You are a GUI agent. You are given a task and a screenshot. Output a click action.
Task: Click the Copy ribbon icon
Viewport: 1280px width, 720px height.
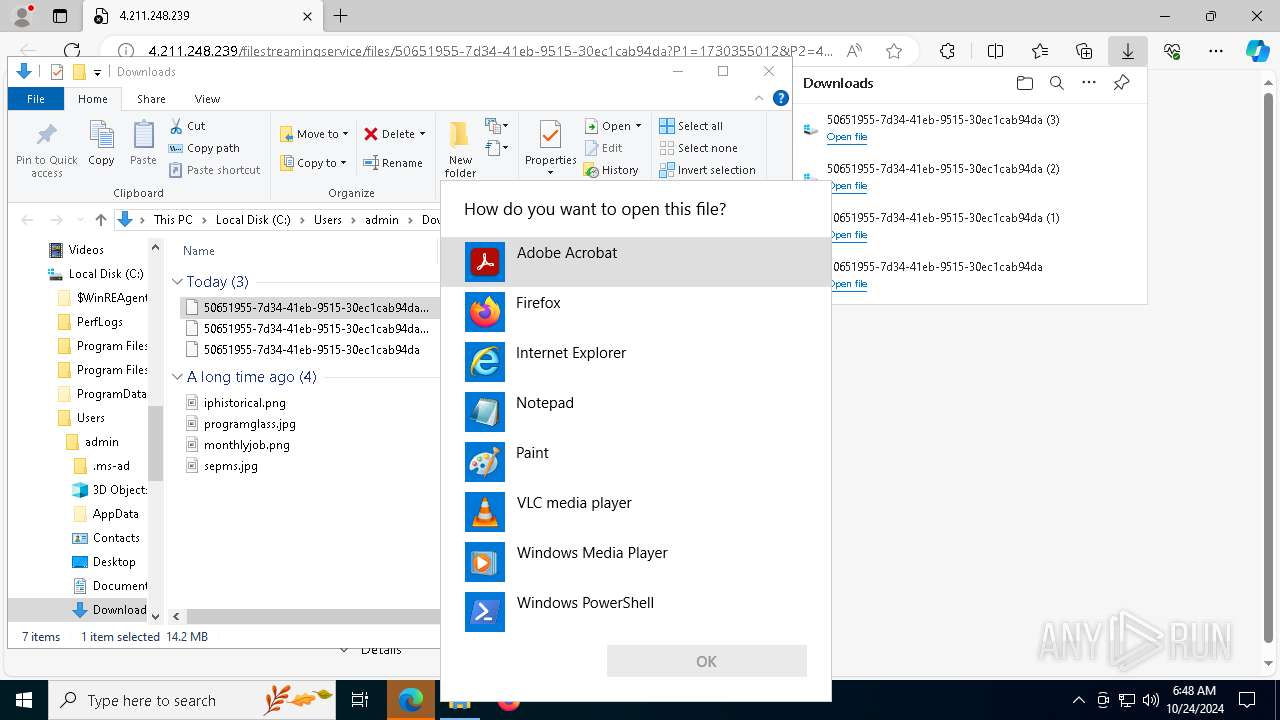[101, 143]
